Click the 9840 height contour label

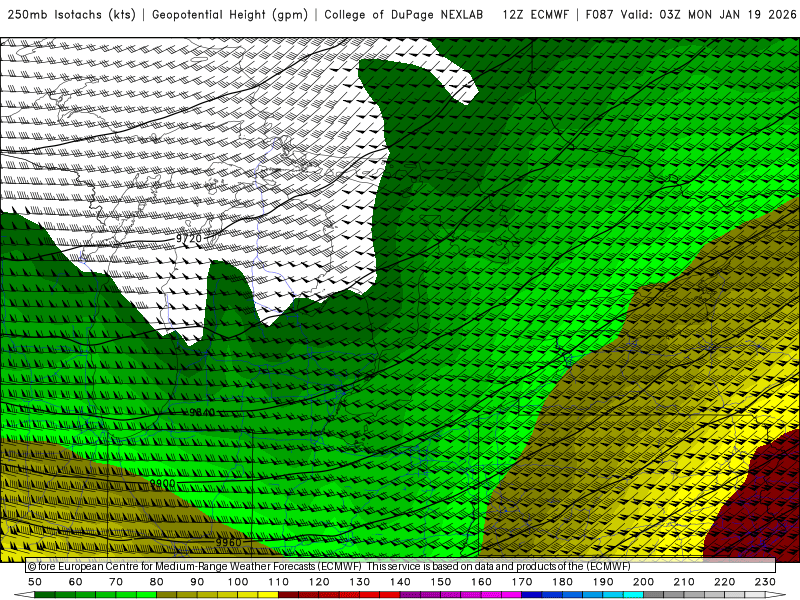[202, 412]
